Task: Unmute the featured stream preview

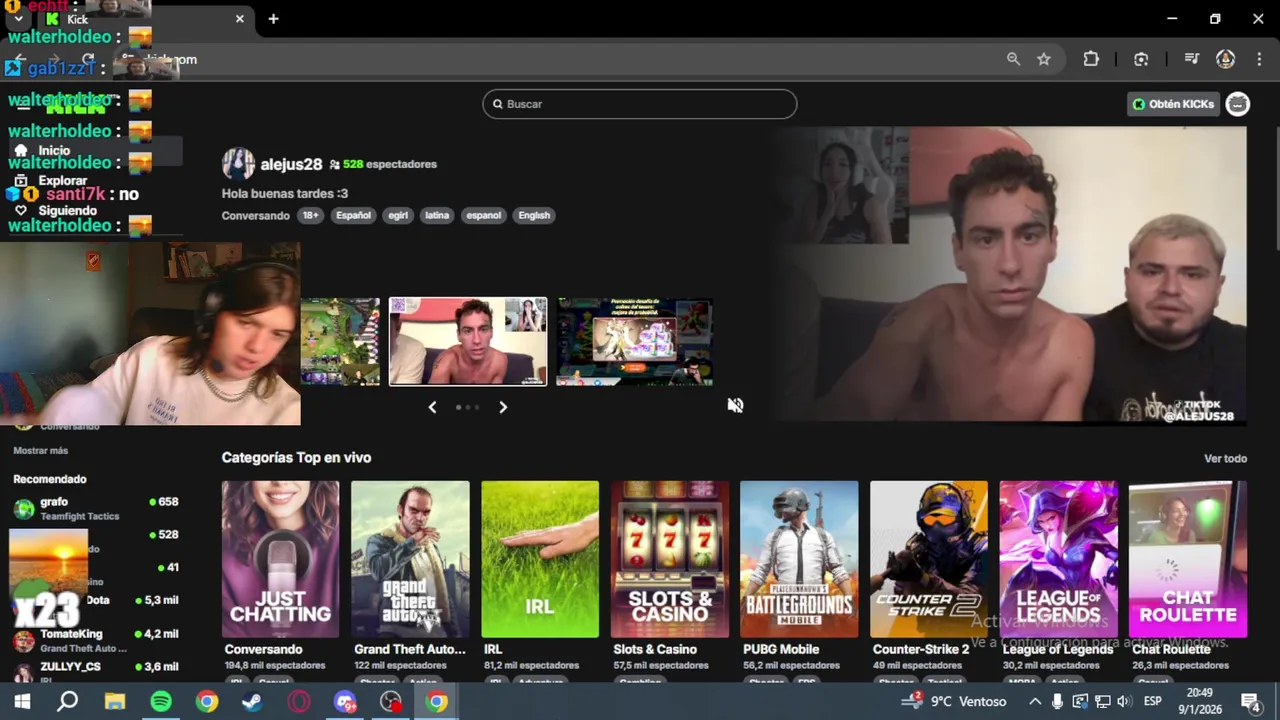Action: point(735,405)
